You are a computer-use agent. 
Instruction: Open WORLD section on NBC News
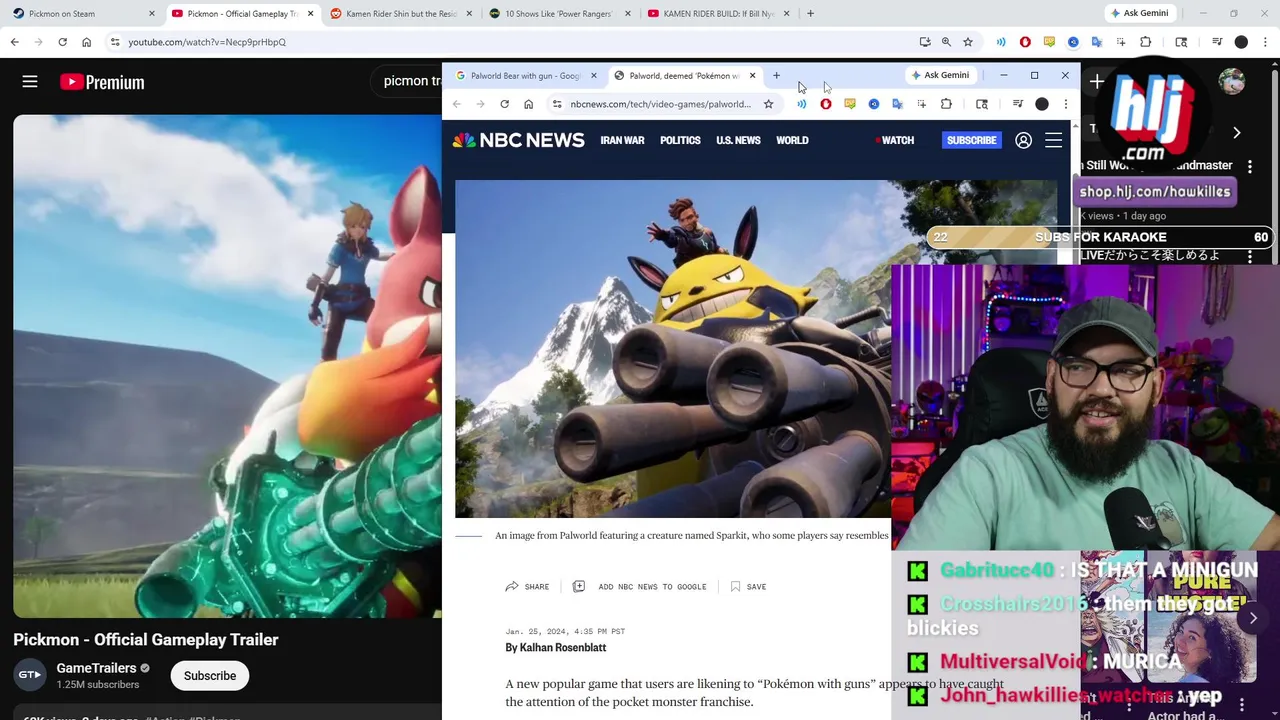[x=792, y=141]
